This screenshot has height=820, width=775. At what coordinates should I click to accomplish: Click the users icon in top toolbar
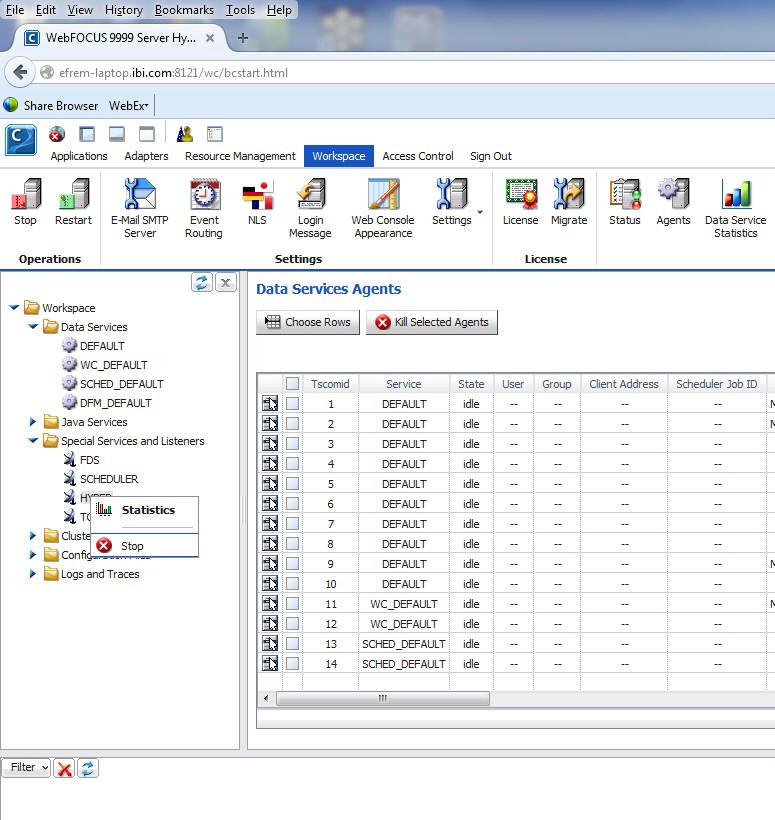[185, 134]
